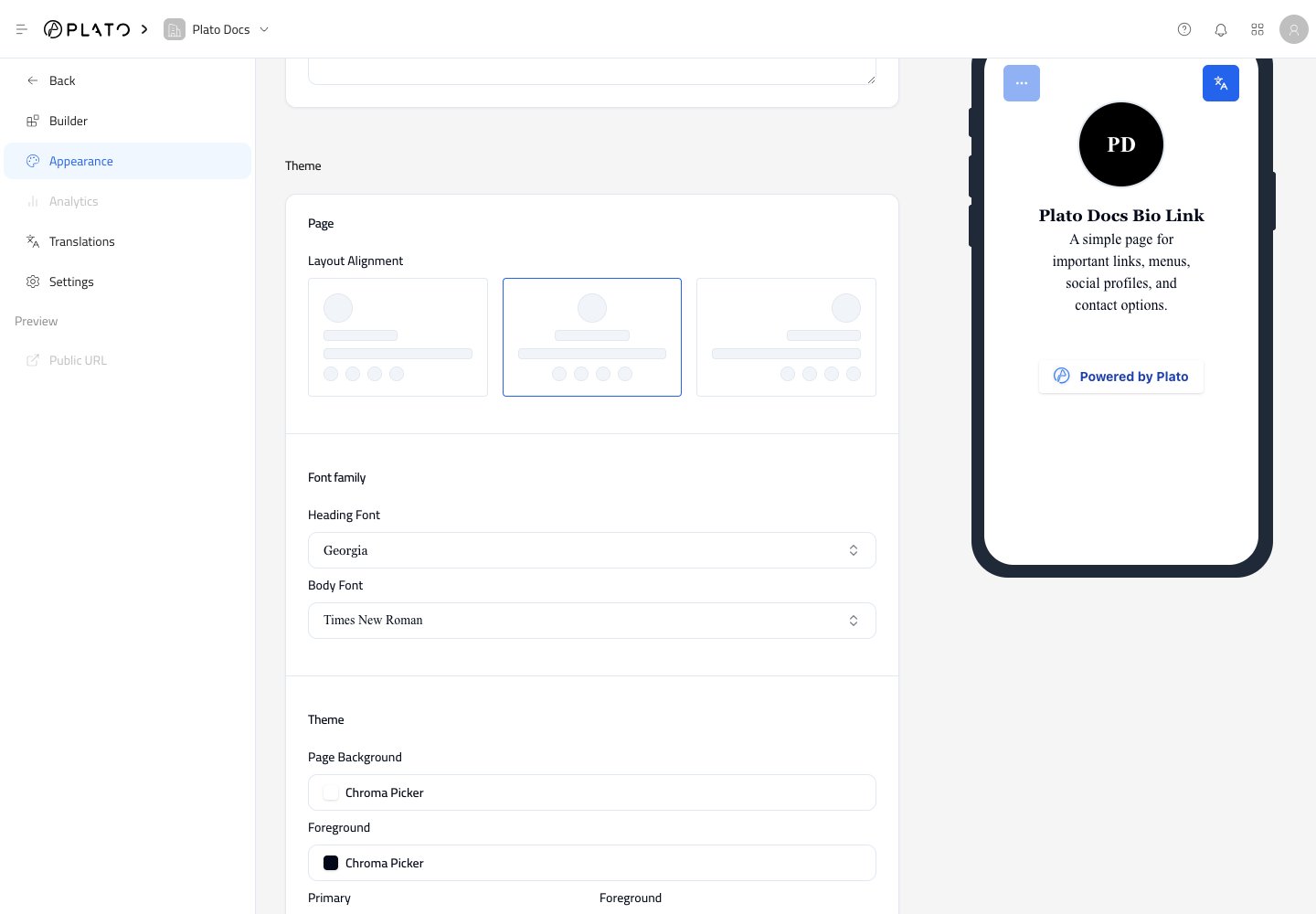Select the right layout alignment
Screen dimensions: 1316x914
click(786, 337)
